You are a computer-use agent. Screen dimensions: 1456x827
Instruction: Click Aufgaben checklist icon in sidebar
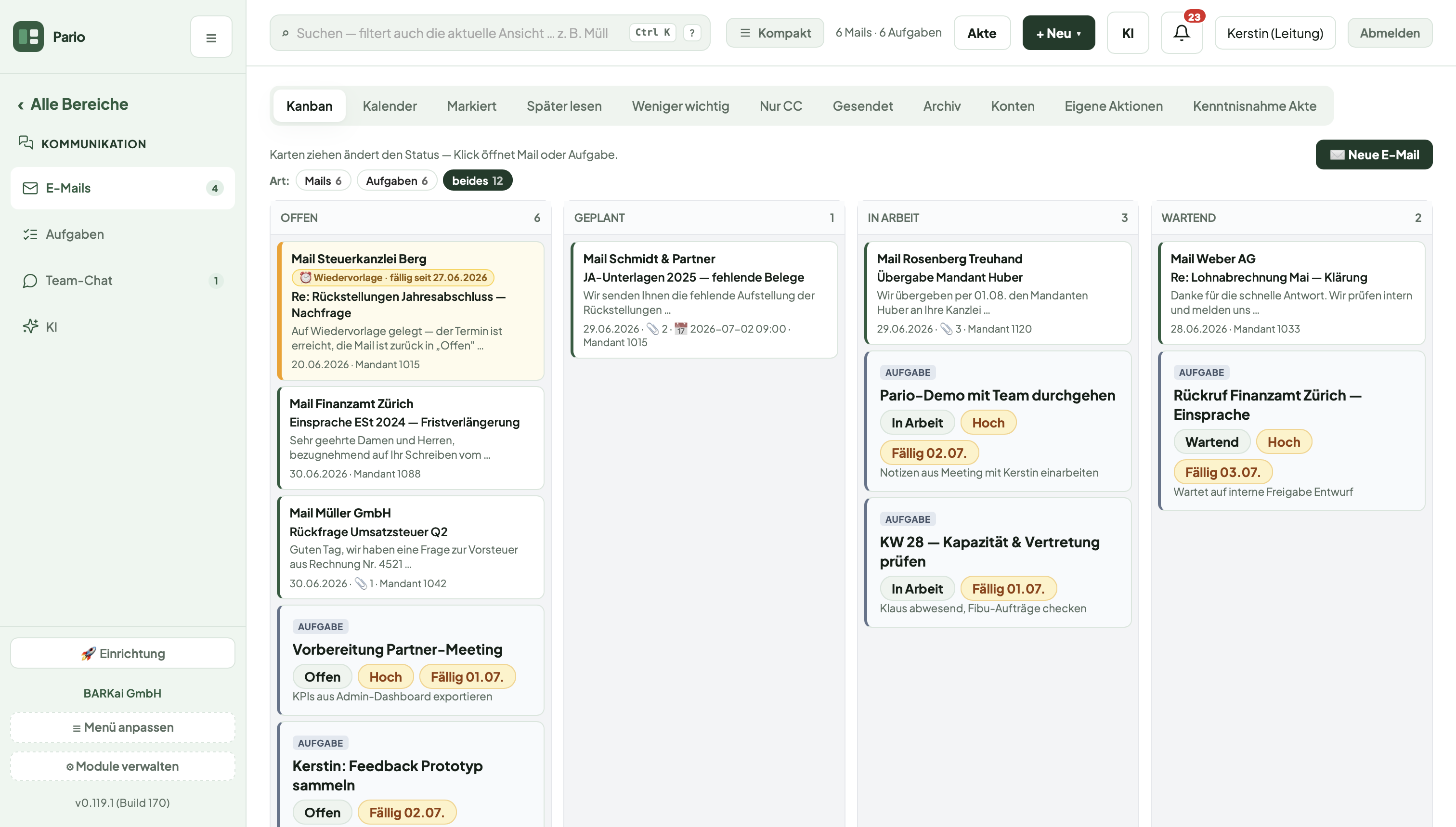coord(30,234)
